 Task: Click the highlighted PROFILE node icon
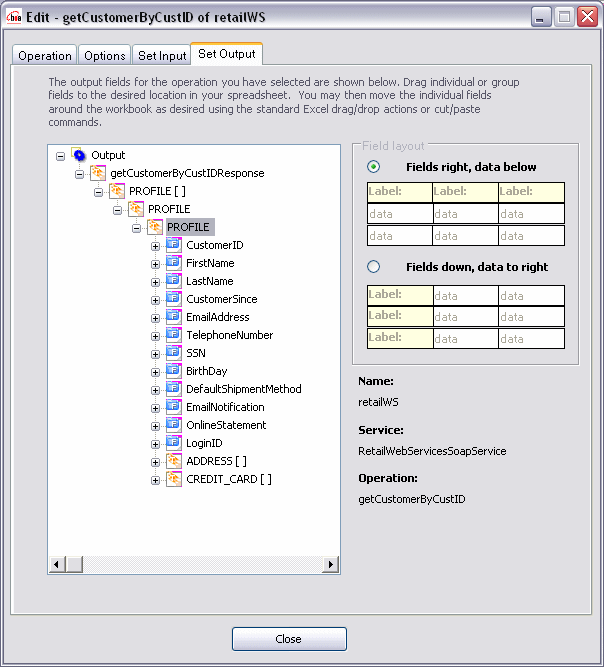pyautogui.click(x=155, y=227)
